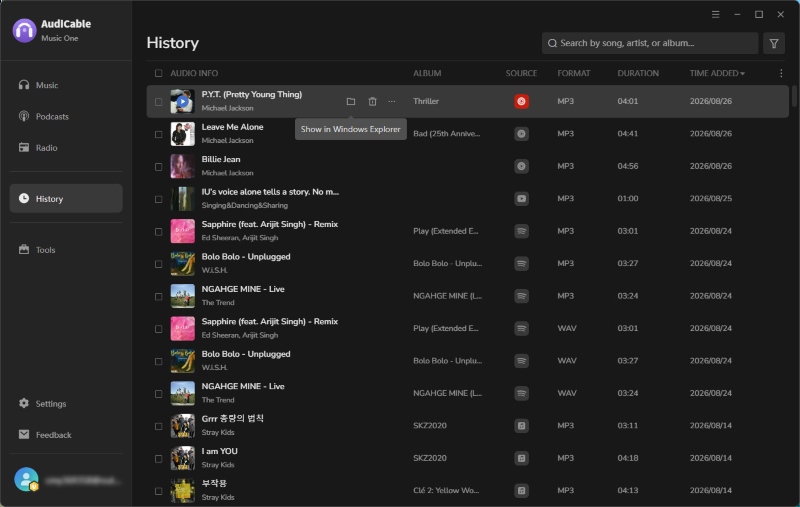The width and height of the screenshot is (800, 507).
Task: Click source icon for Clé 2: Yellow Wo... row
Action: (521, 491)
